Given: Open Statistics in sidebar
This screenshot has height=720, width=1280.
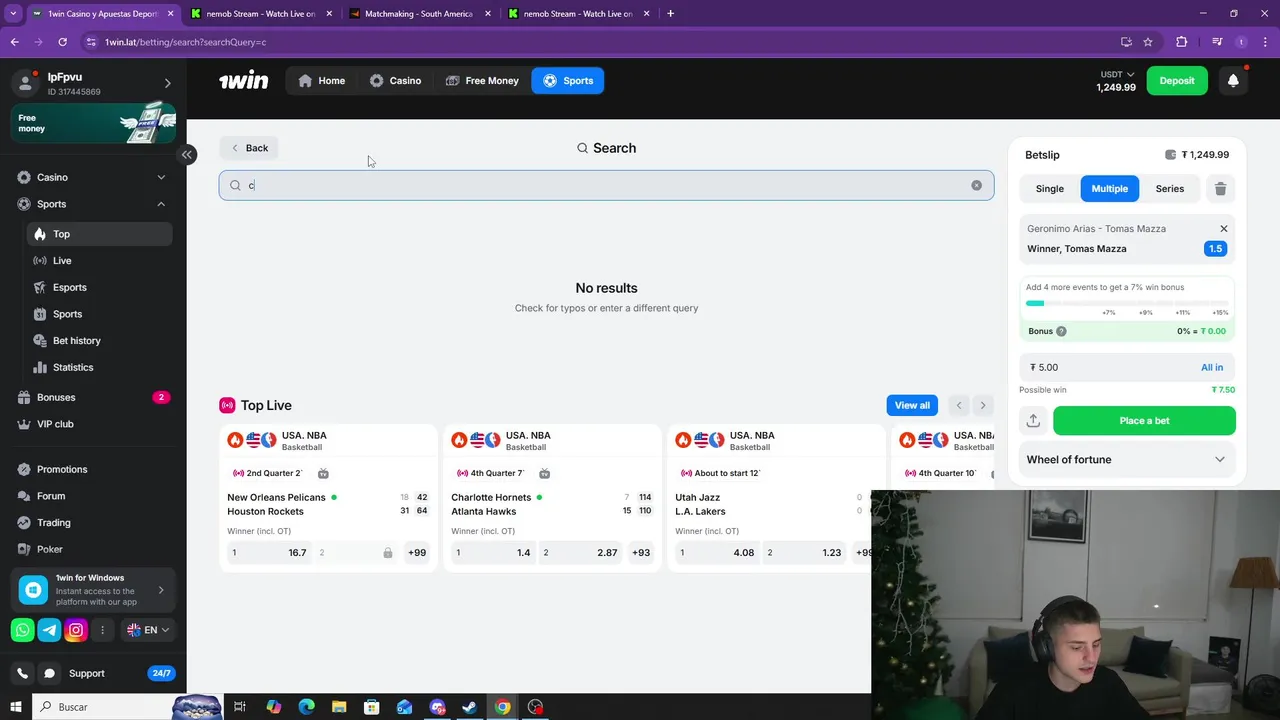Looking at the screenshot, I should 99,368.
